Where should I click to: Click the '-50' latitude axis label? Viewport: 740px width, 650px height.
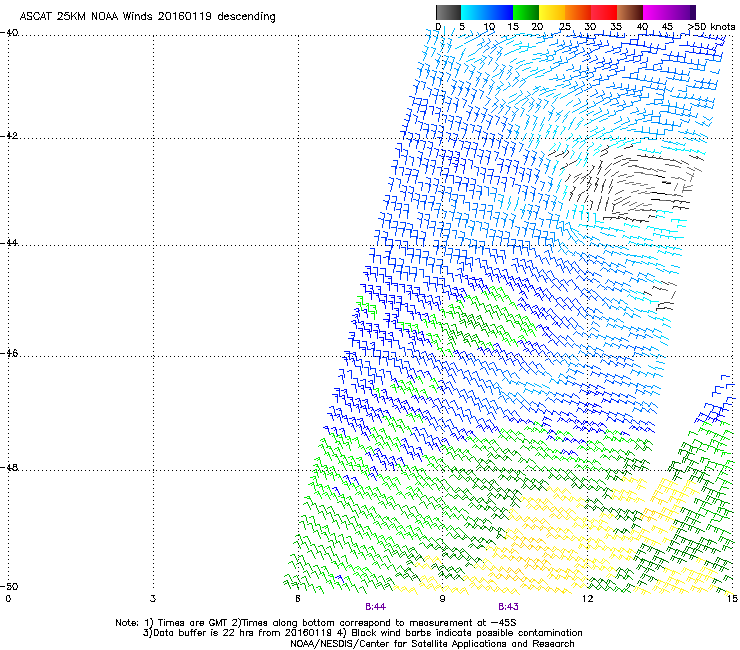(9, 586)
